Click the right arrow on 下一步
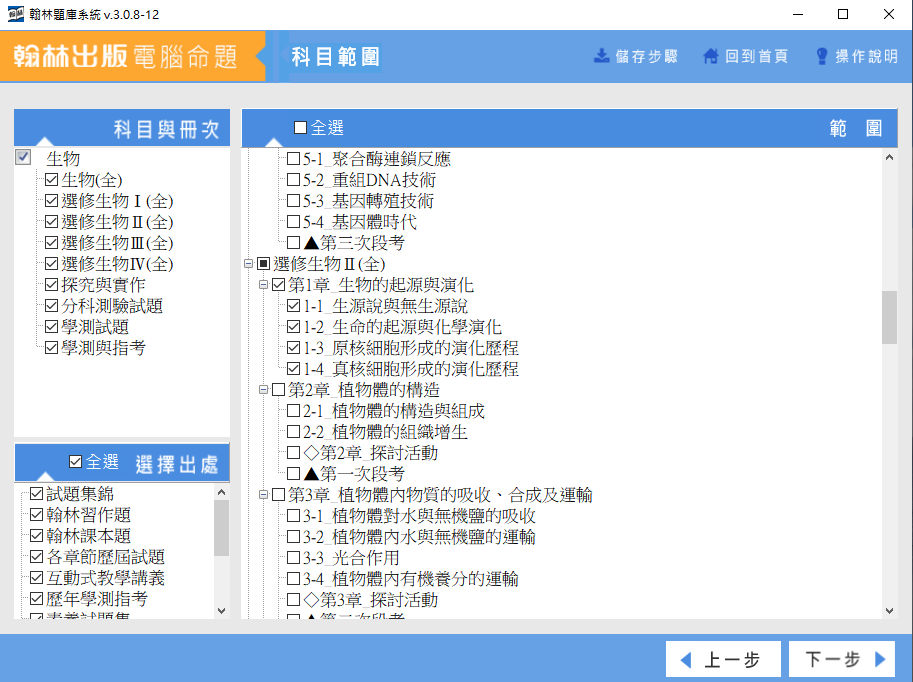The image size is (913, 682). click(x=880, y=660)
